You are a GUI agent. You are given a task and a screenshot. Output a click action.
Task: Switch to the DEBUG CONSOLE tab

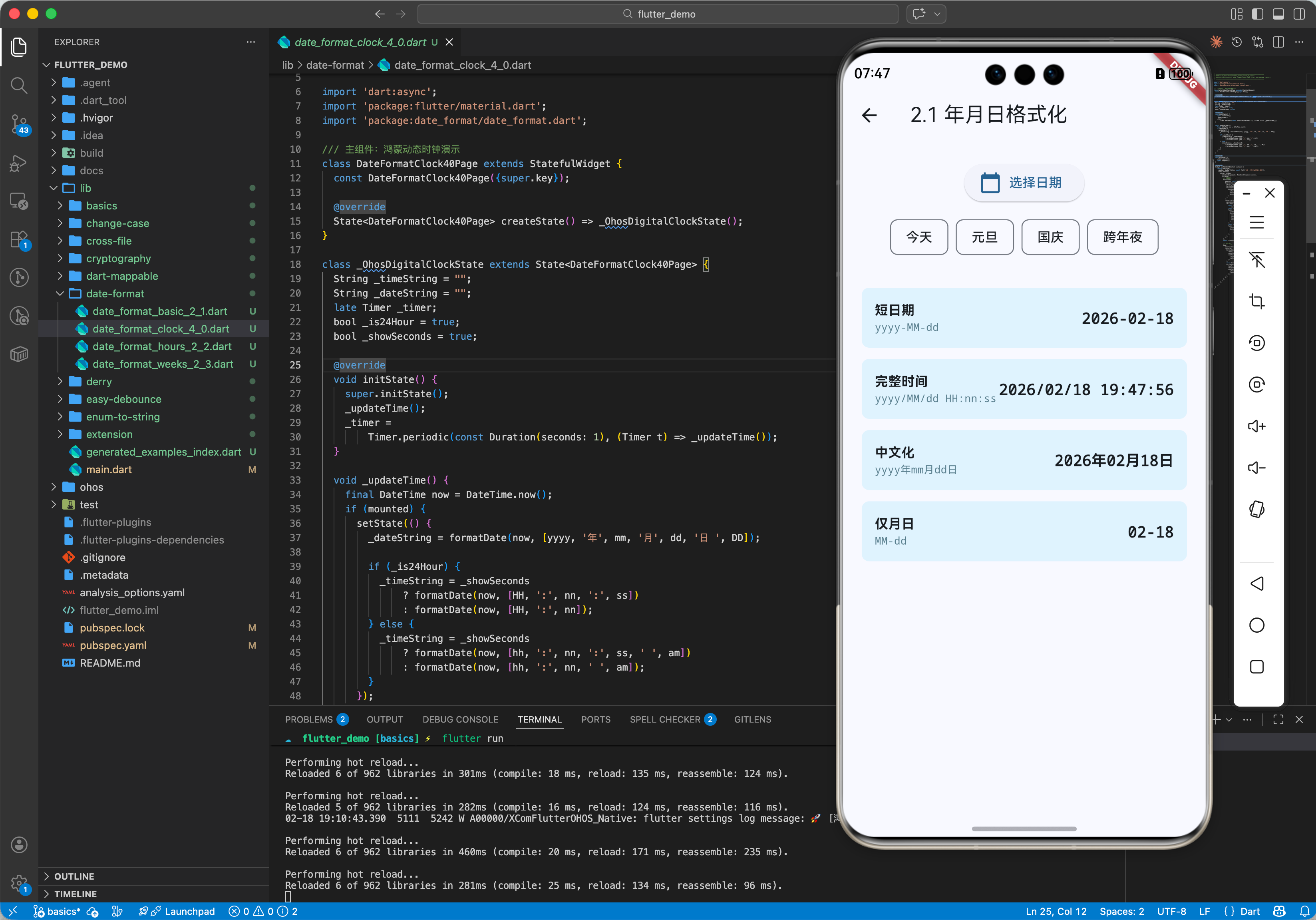pos(460,719)
